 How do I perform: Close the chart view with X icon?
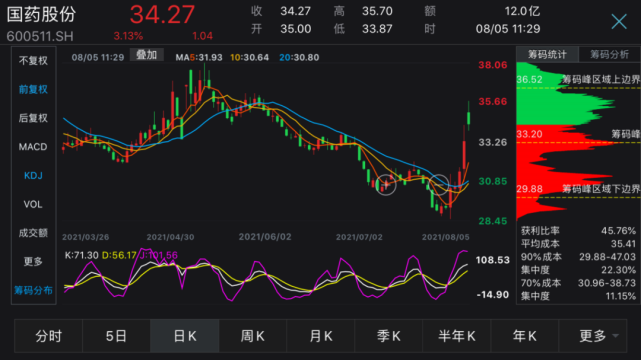click(x=619, y=21)
